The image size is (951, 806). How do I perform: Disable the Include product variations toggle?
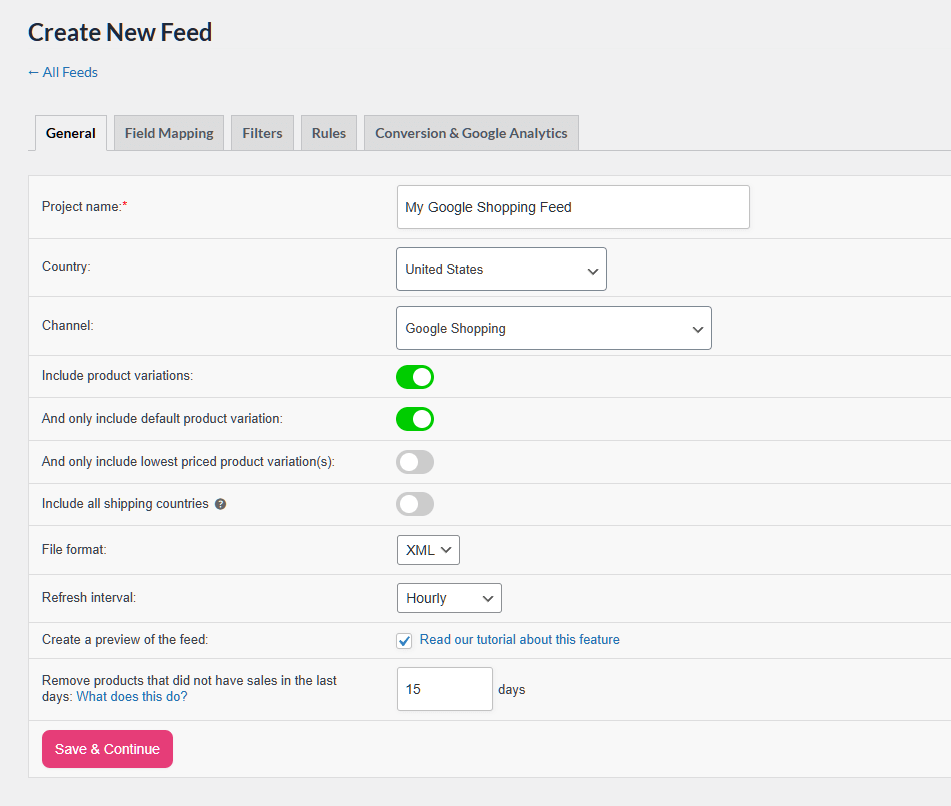(x=415, y=377)
